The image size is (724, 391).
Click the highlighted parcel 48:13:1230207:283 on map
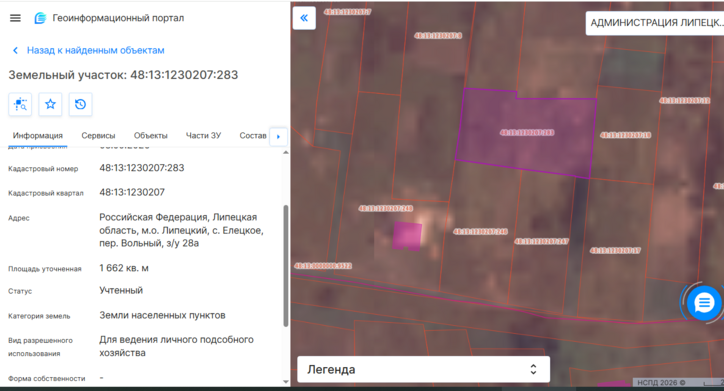[x=526, y=133]
